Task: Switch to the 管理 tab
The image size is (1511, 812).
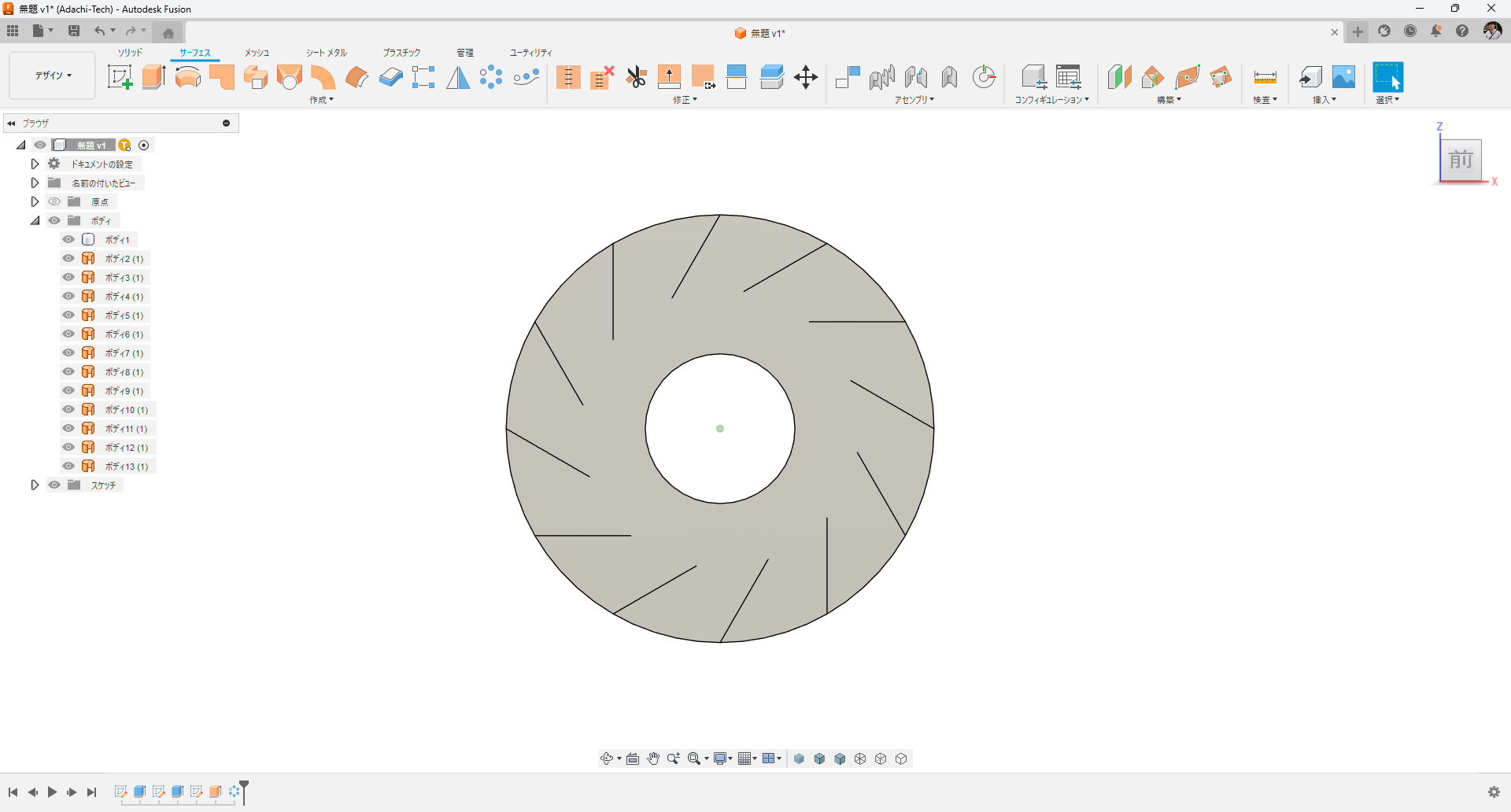Action: click(465, 53)
